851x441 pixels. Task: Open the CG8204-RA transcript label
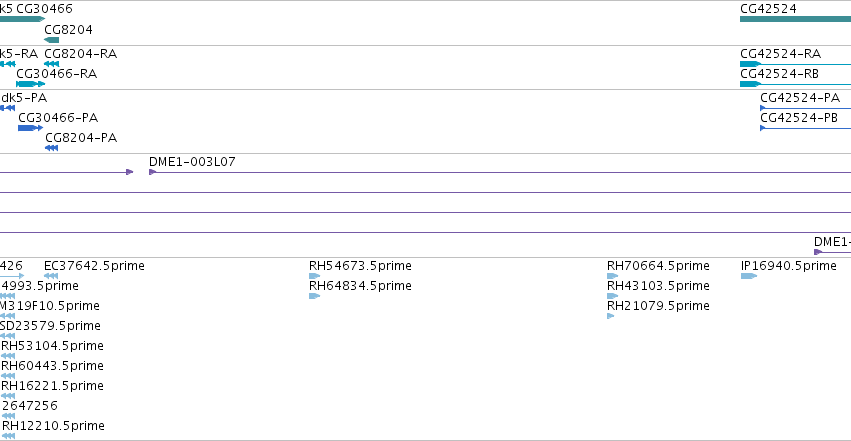point(80,54)
